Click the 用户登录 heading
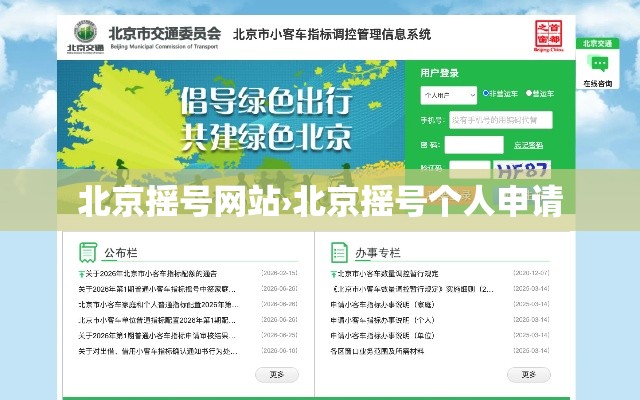 [440, 73]
